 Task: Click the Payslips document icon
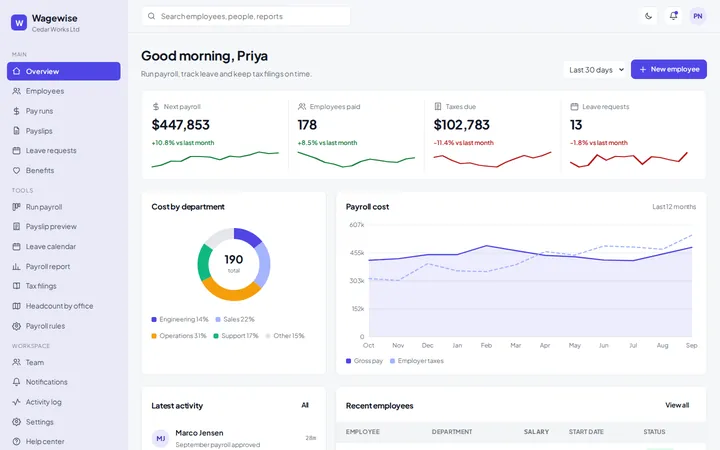click(x=17, y=131)
